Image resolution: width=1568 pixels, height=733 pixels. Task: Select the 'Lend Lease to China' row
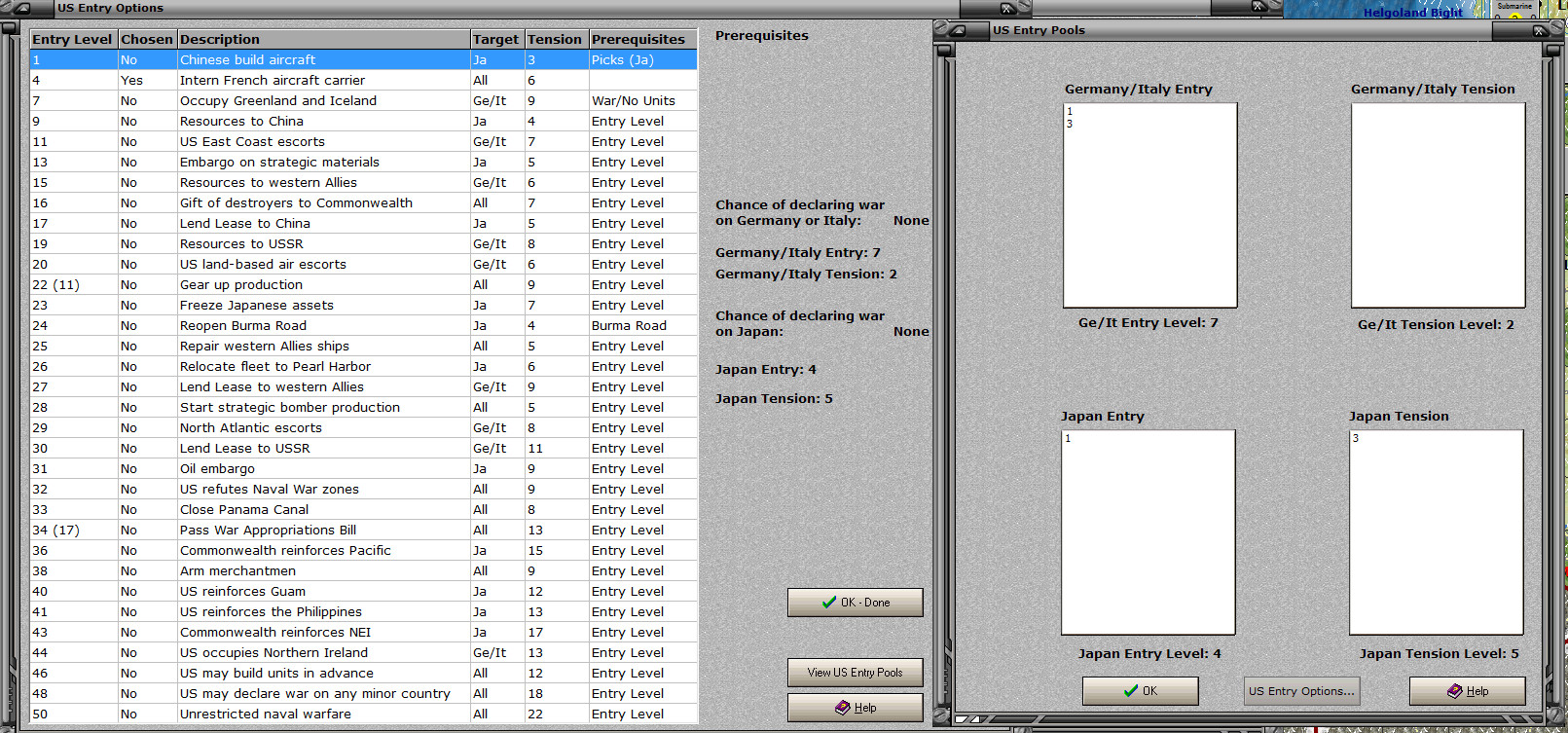pyautogui.click(x=364, y=223)
